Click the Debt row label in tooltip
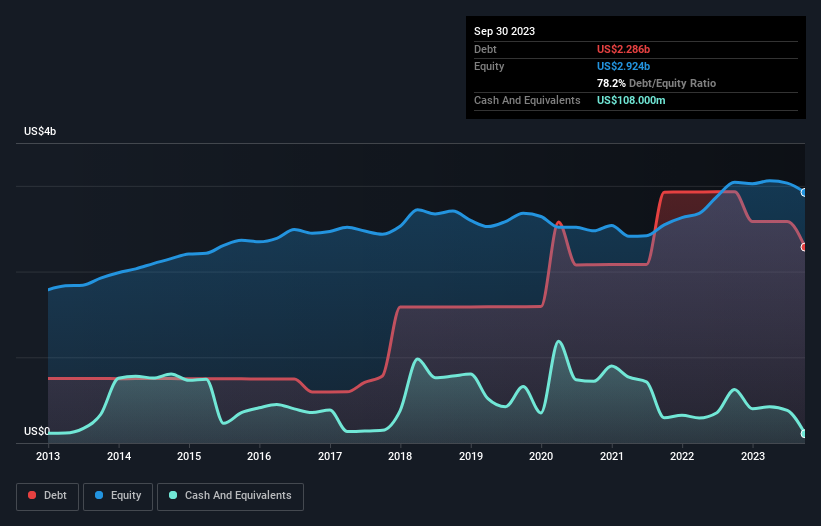821x526 pixels. (x=485, y=49)
